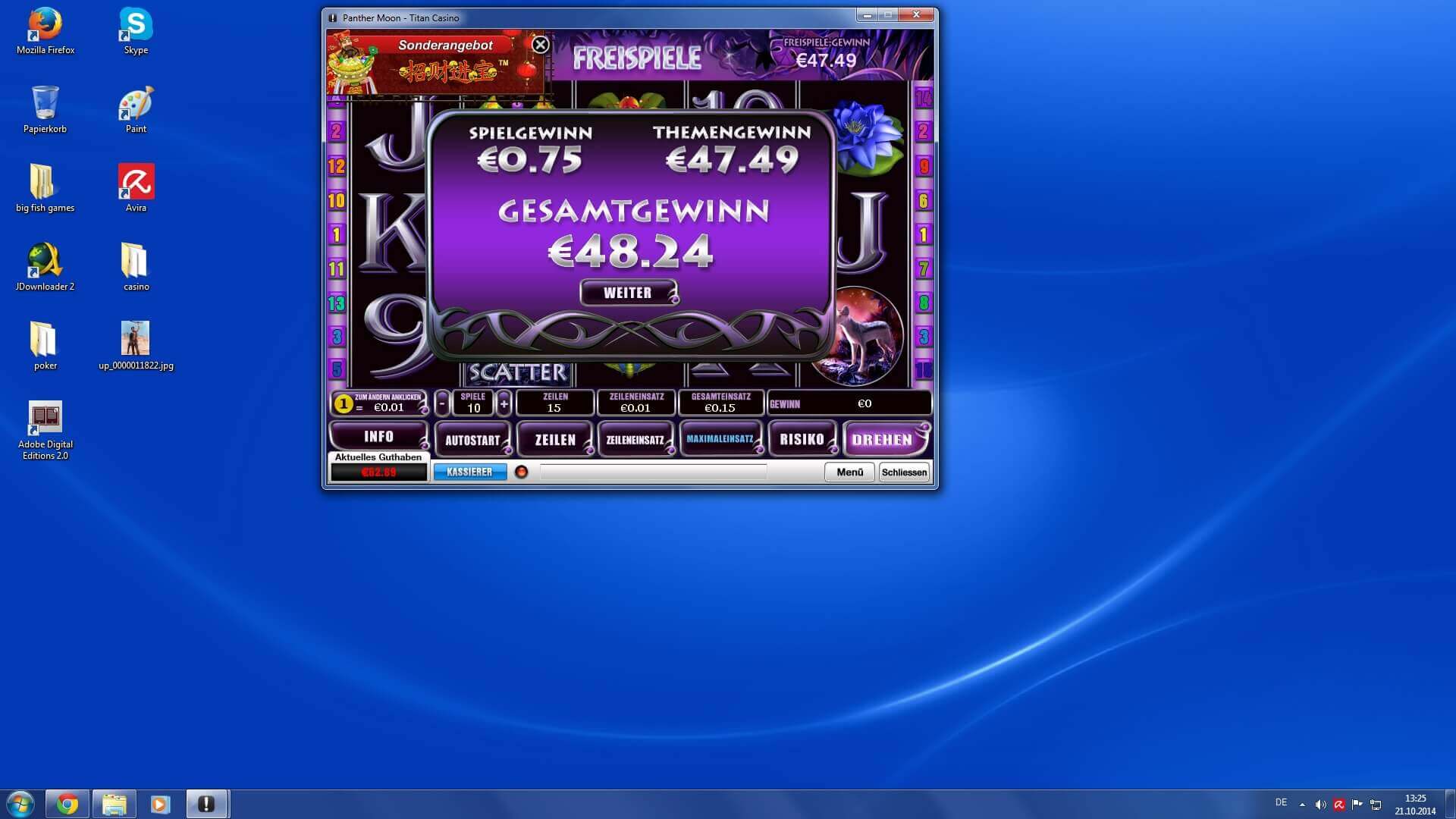This screenshot has height=819, width=1456.
Task: Click the ZEILEN 15 display
Action: point(555,403)
